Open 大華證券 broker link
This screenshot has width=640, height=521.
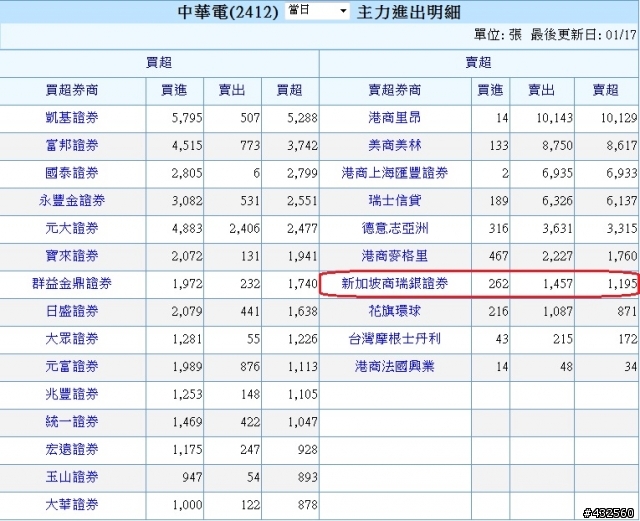(x=72, y=505)
